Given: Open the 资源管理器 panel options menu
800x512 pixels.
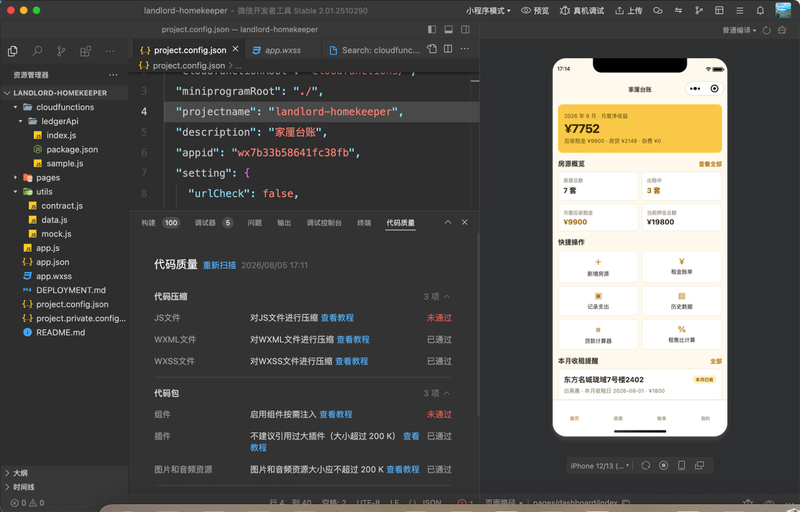Looking at the screenshot, I should coord(113,75).
